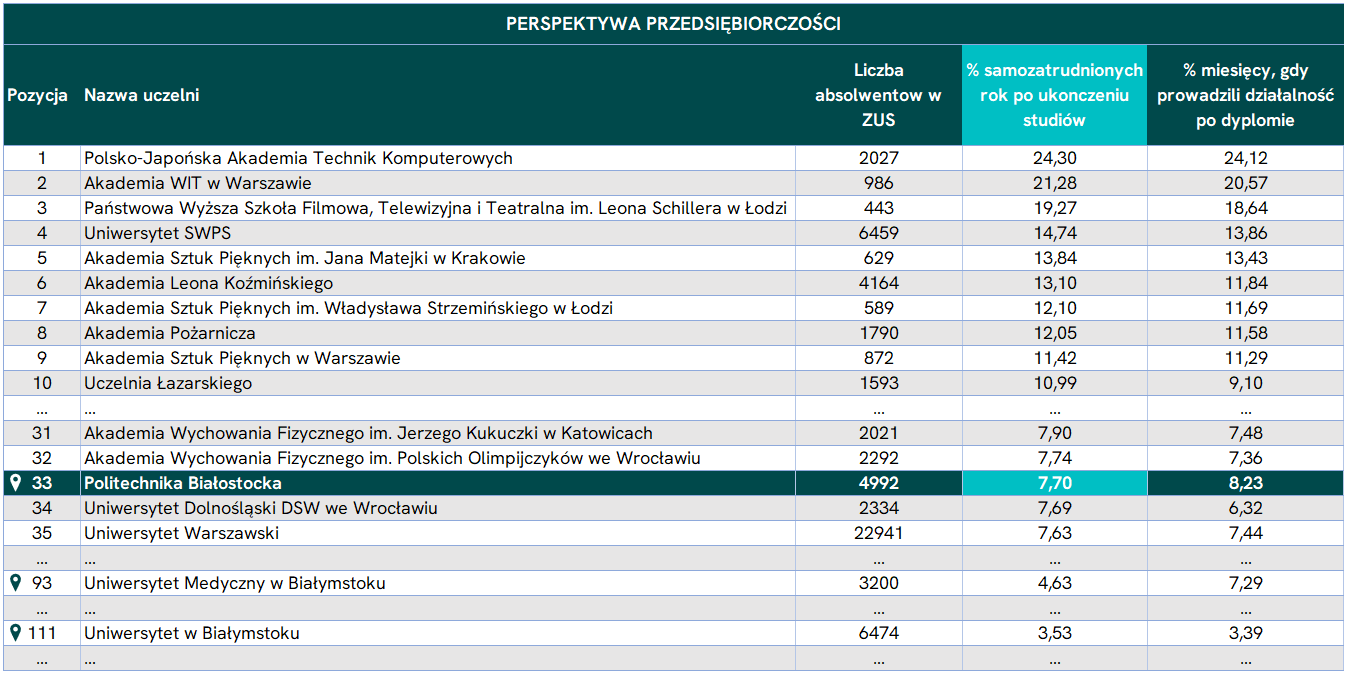Select the Liczba absolwentów w ZUS header
Image resolution: width=1348 pixels, height=675 pixels.
point(878,96)
